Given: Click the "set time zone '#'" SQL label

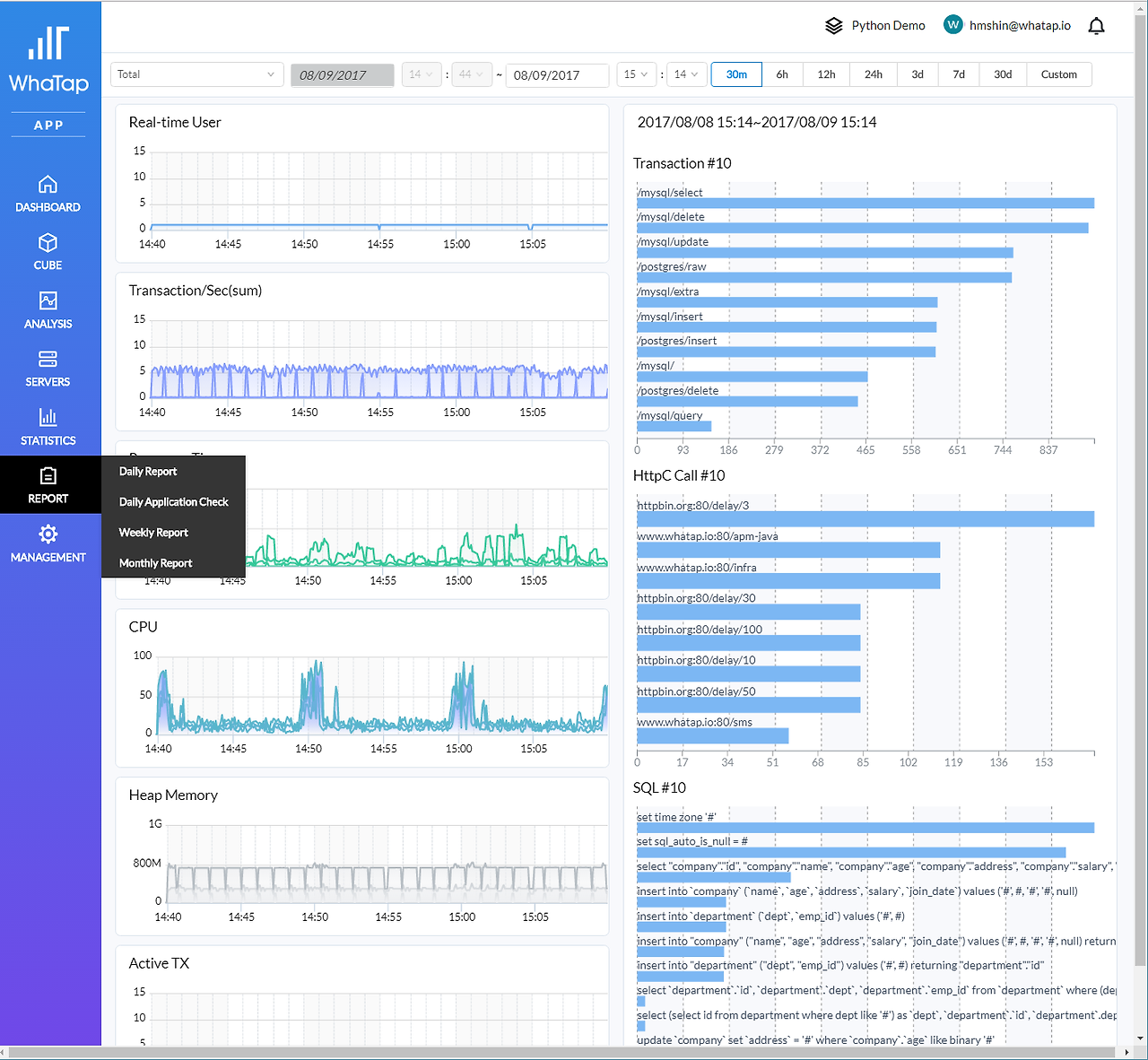Looking at the screenshot, I should click(x=677, y=818).
